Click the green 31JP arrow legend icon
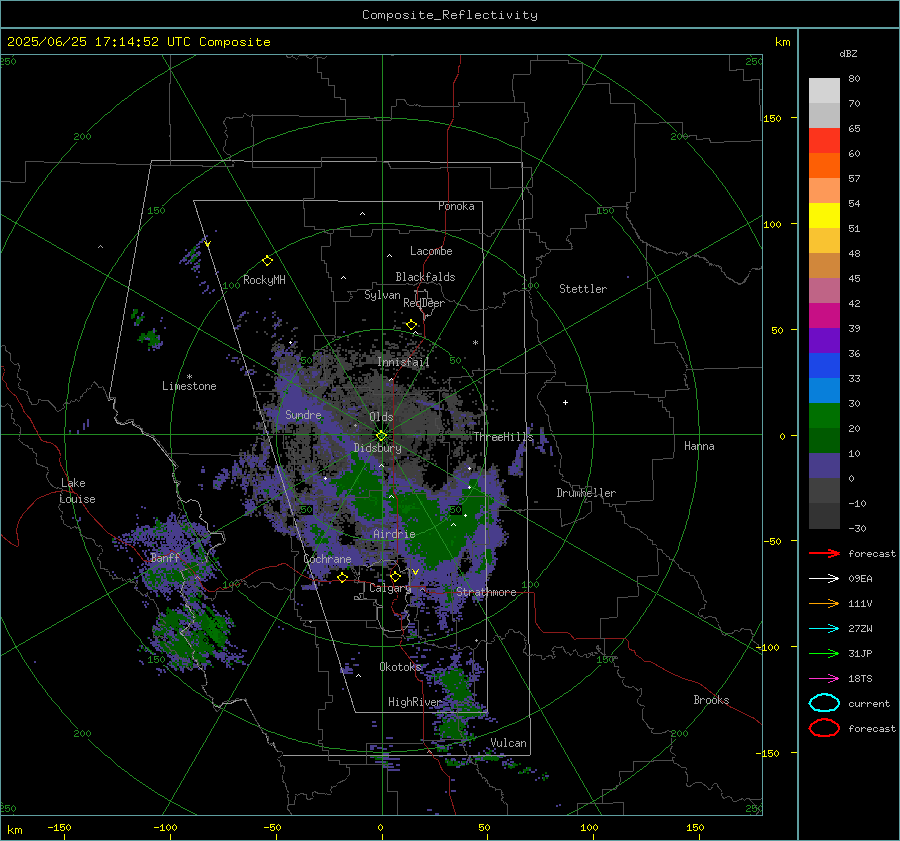The width and height of the screenshot is (900, 841). click(824, 653)
